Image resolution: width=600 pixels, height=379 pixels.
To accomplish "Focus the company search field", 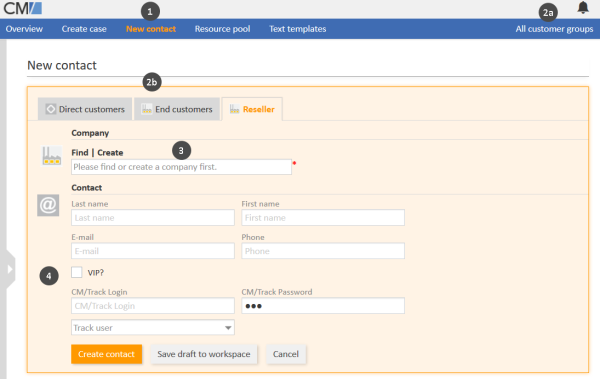I will point(181,167).
